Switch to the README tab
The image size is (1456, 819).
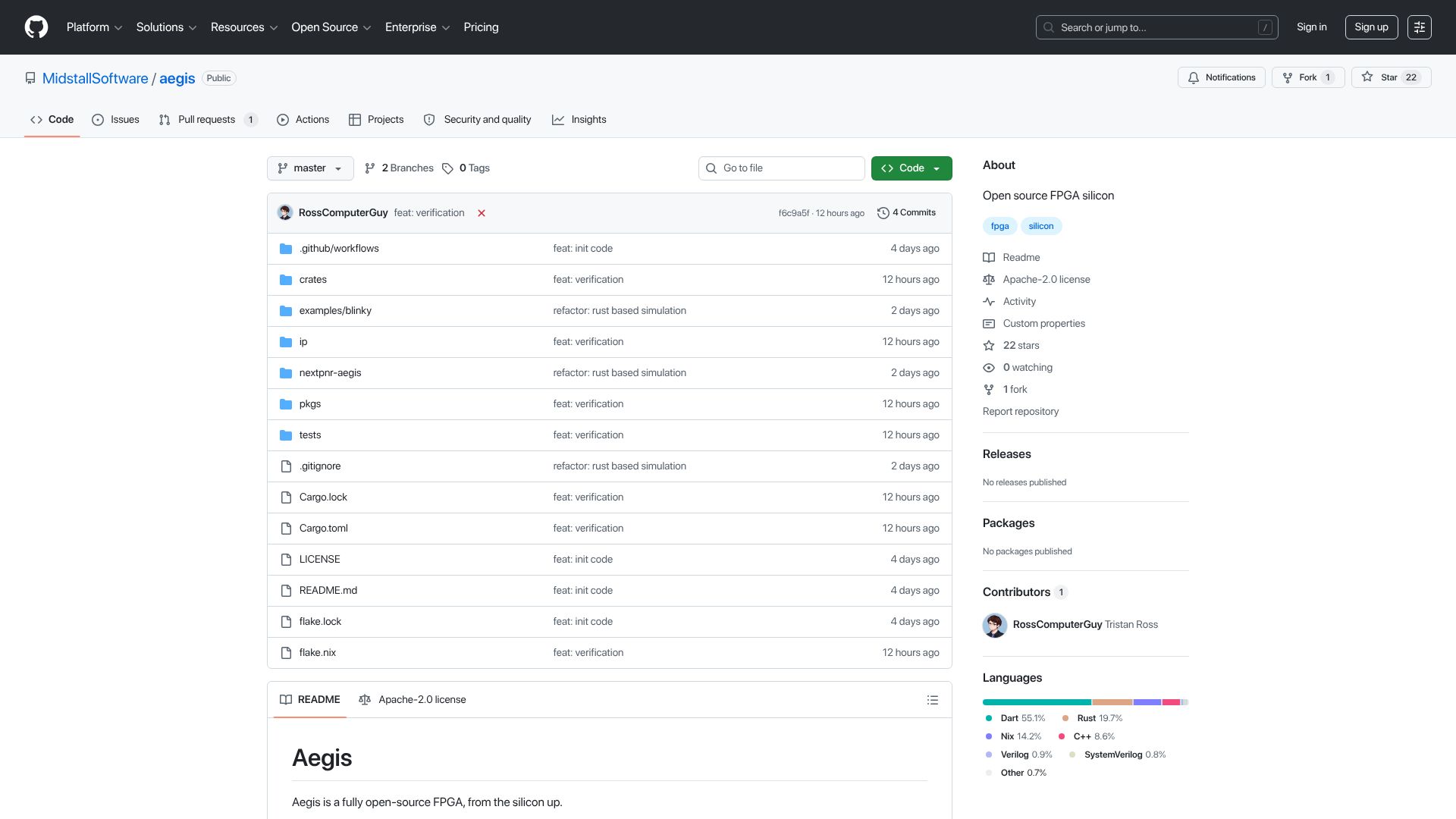[310, 700]
